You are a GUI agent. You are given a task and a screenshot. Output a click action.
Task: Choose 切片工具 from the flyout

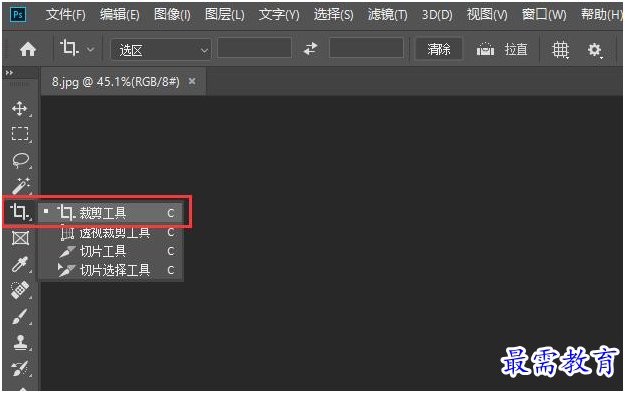point(111,251)
